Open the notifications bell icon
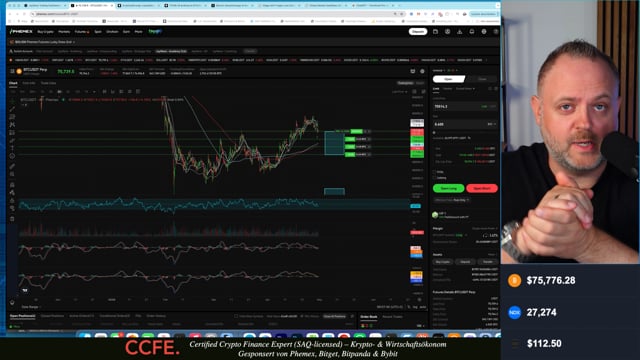This screenshot has height=360, width=640. (x=471, y=31)
